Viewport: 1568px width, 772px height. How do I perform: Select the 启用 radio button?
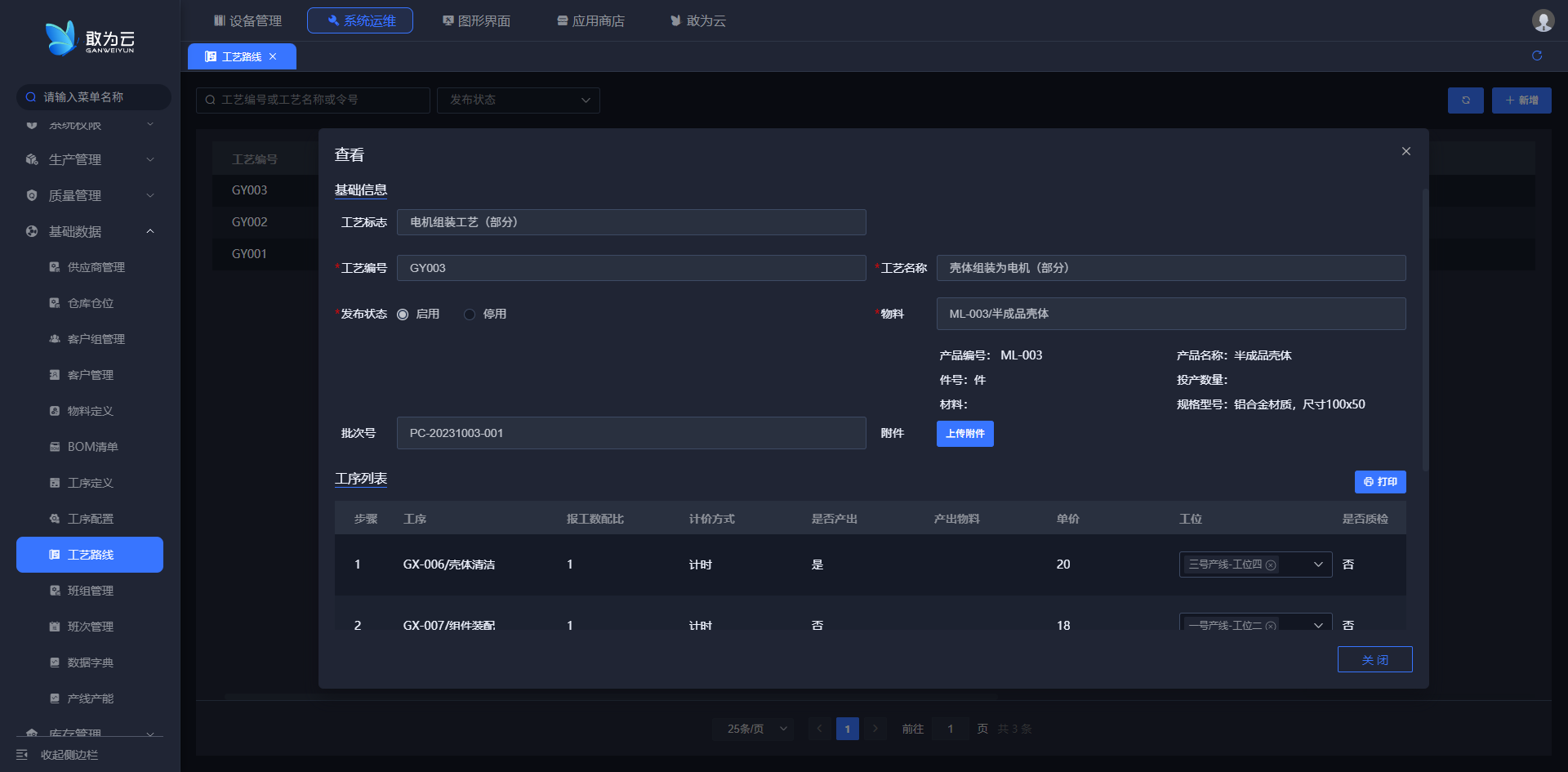coord(403,315)
